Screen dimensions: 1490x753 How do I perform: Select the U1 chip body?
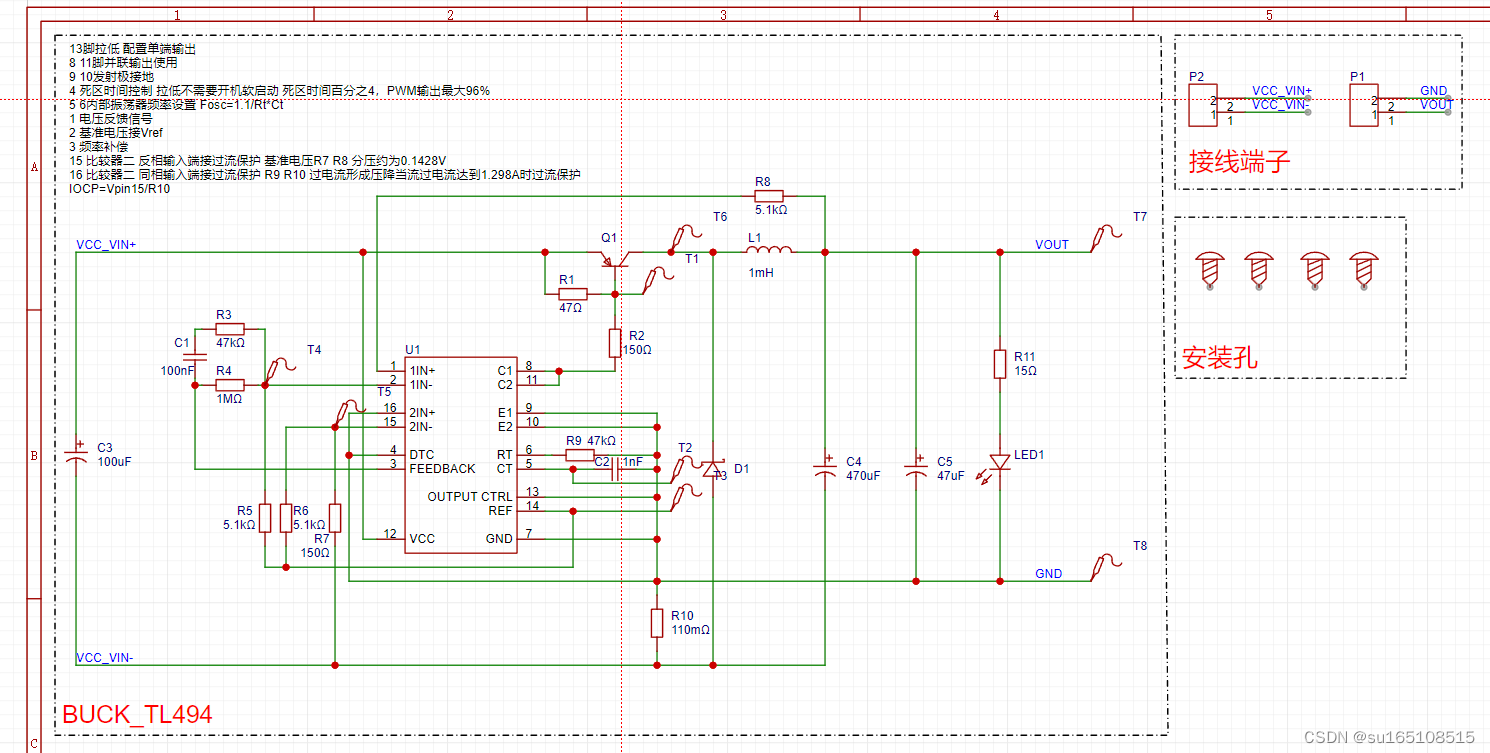click(461, 455)
